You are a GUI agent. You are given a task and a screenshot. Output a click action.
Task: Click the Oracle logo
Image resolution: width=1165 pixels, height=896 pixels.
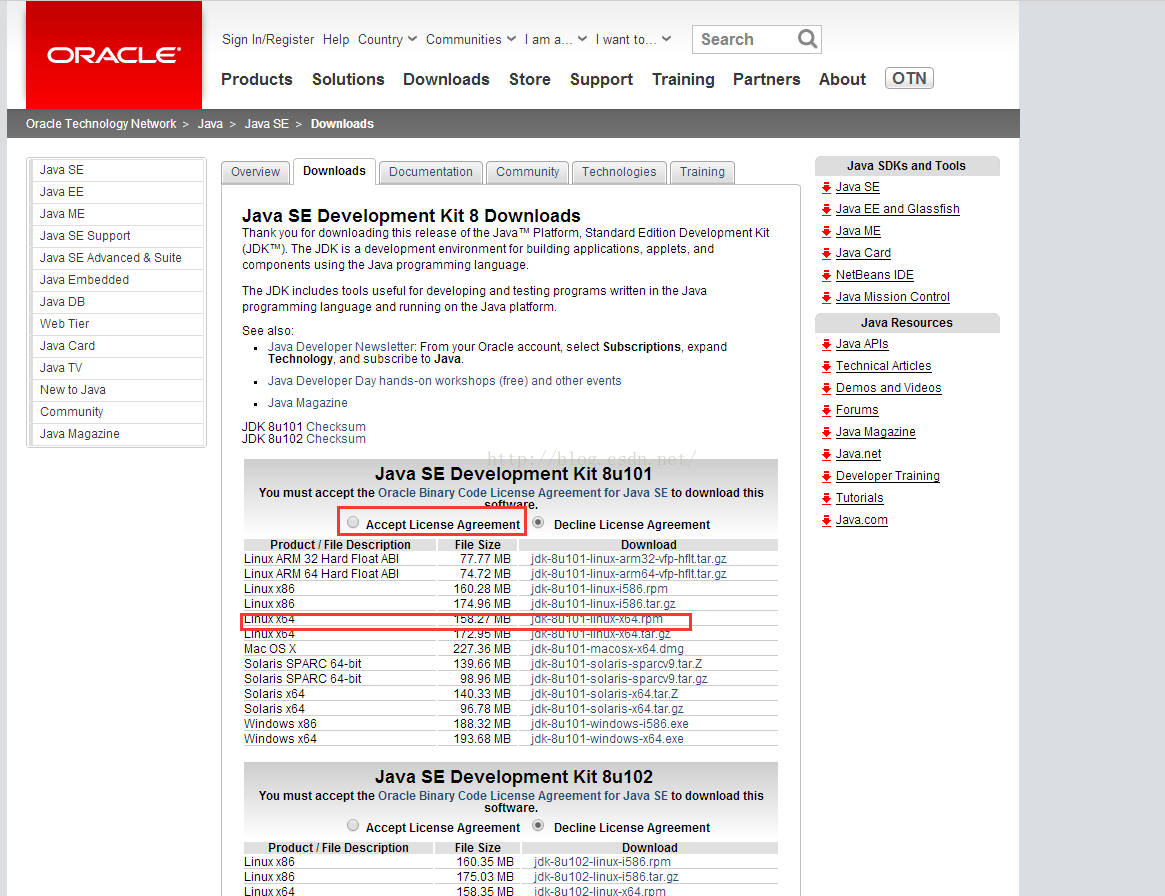coord(114,55)
